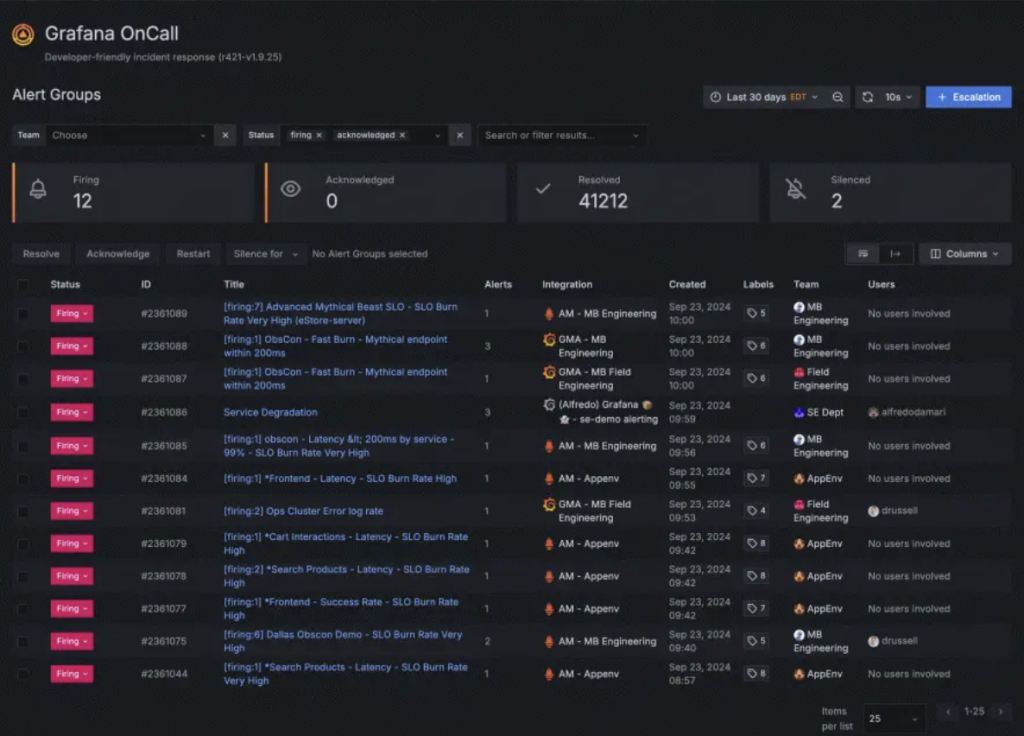The image size is (1024, 736).
Task: Click the Search or filter results field
Action: pos(562,135)
